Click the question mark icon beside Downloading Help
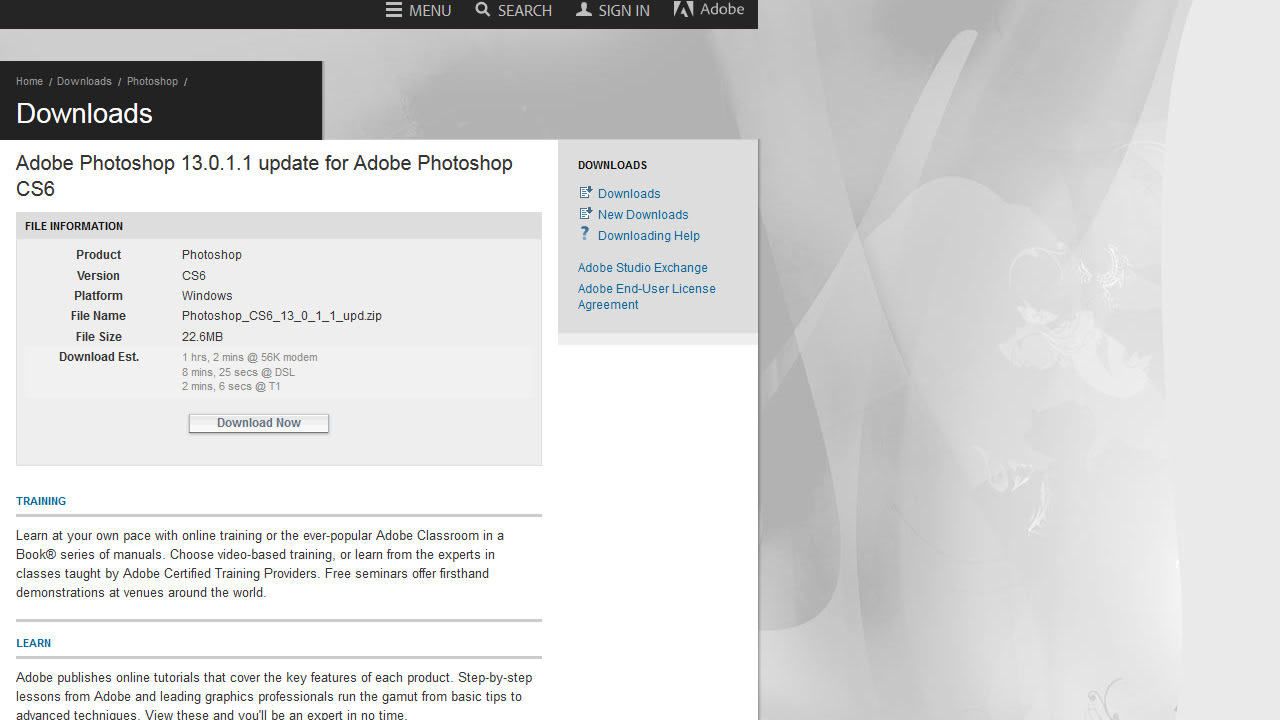The image size is (1280, 720). [585, 234]
